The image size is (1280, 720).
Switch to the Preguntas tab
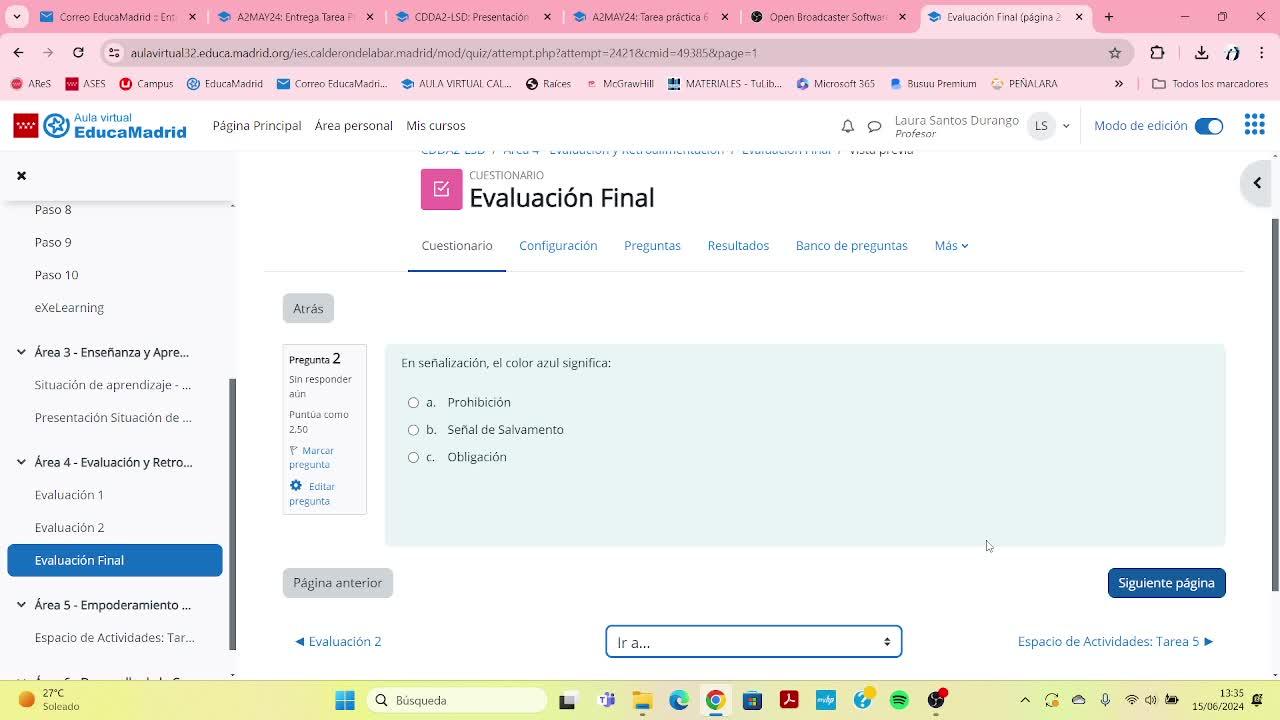tap(652, 246)
